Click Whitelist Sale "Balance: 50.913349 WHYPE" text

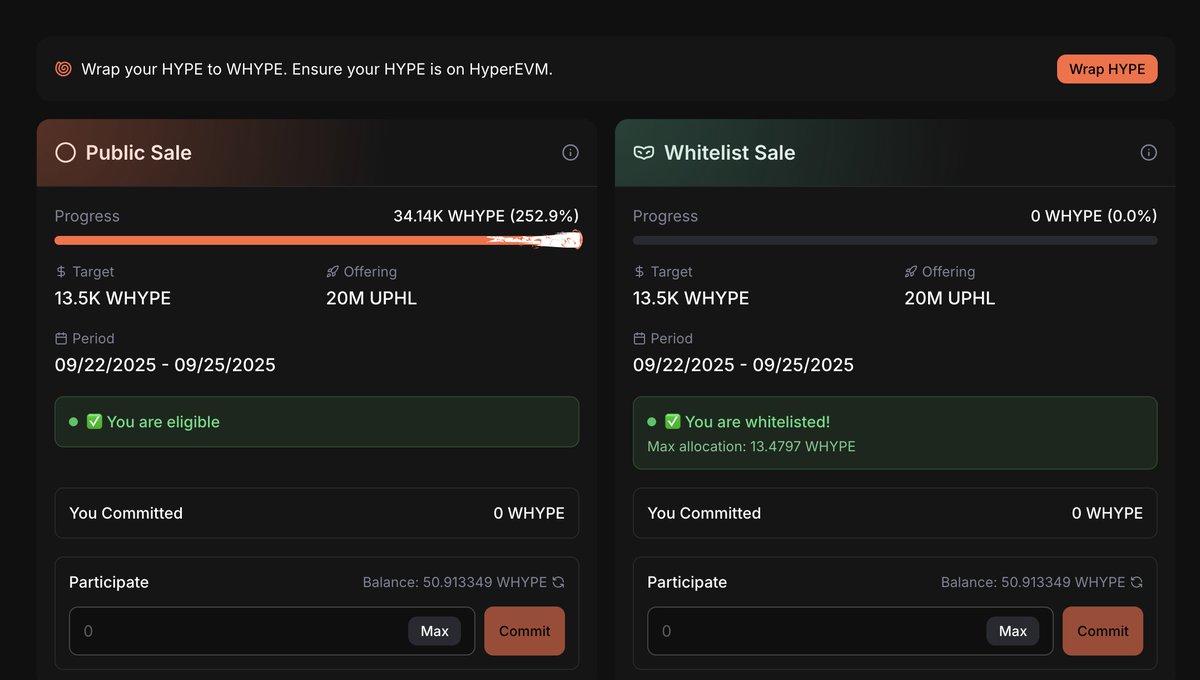pyautogui.click(x=1033, y=582)
